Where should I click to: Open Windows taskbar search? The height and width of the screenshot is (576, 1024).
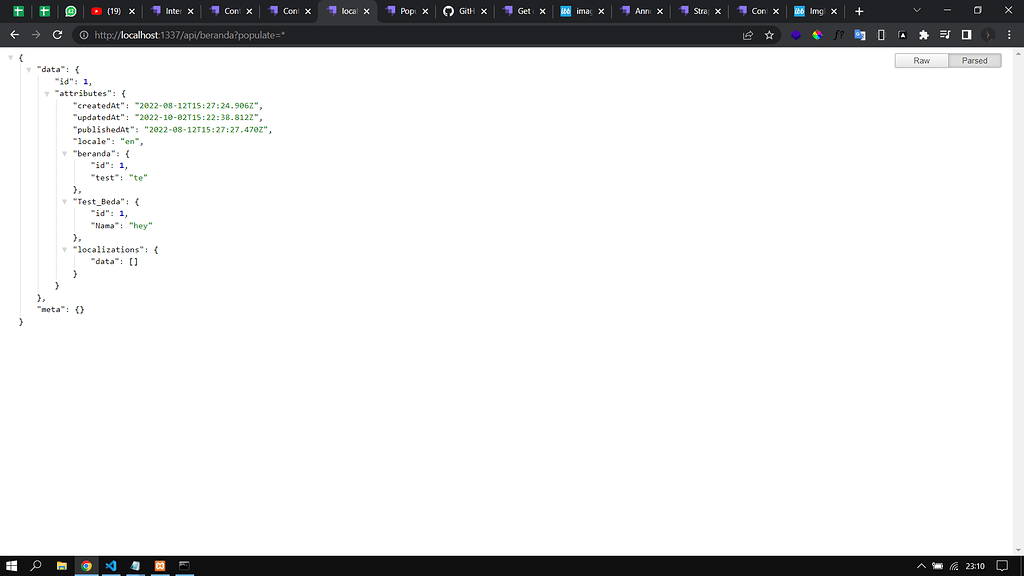(x=36, y=566)
